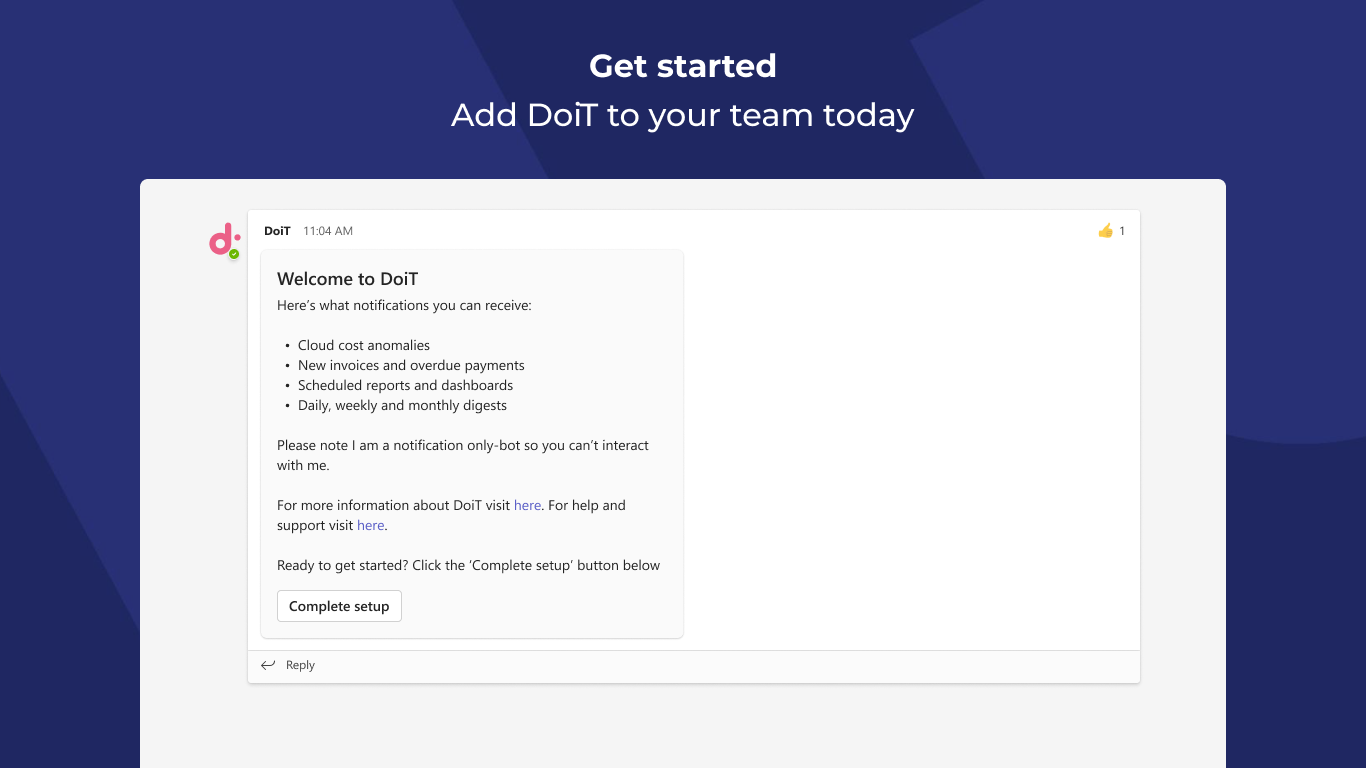This screenshot has height=768, width=1366.
Task: Open the 'here' link for more information
Action: [x=527, y=506]
